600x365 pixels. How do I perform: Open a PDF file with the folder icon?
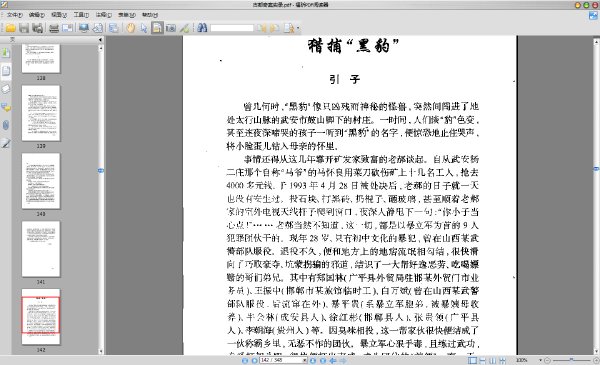coord(10,28)
